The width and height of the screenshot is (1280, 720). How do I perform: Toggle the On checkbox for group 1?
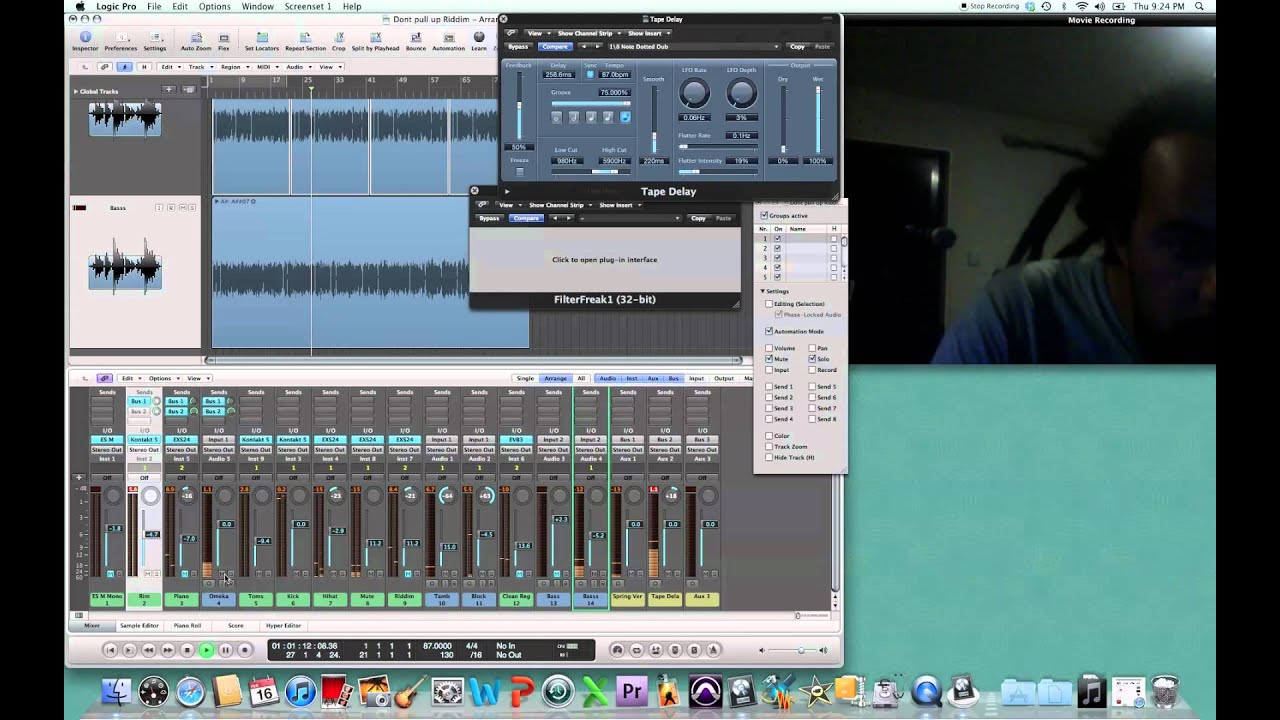pos(777,239)
